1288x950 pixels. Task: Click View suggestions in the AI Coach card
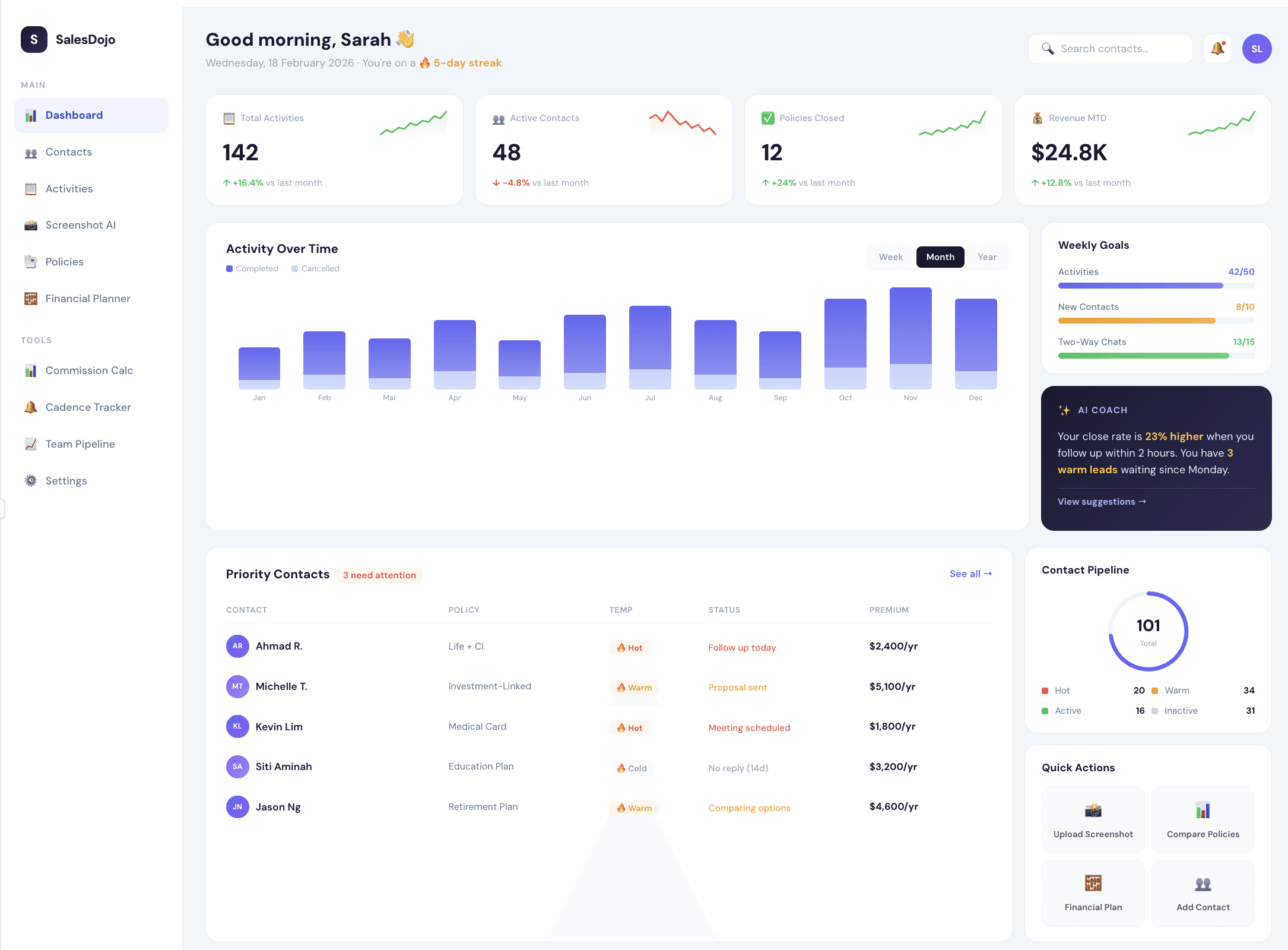1101,501
